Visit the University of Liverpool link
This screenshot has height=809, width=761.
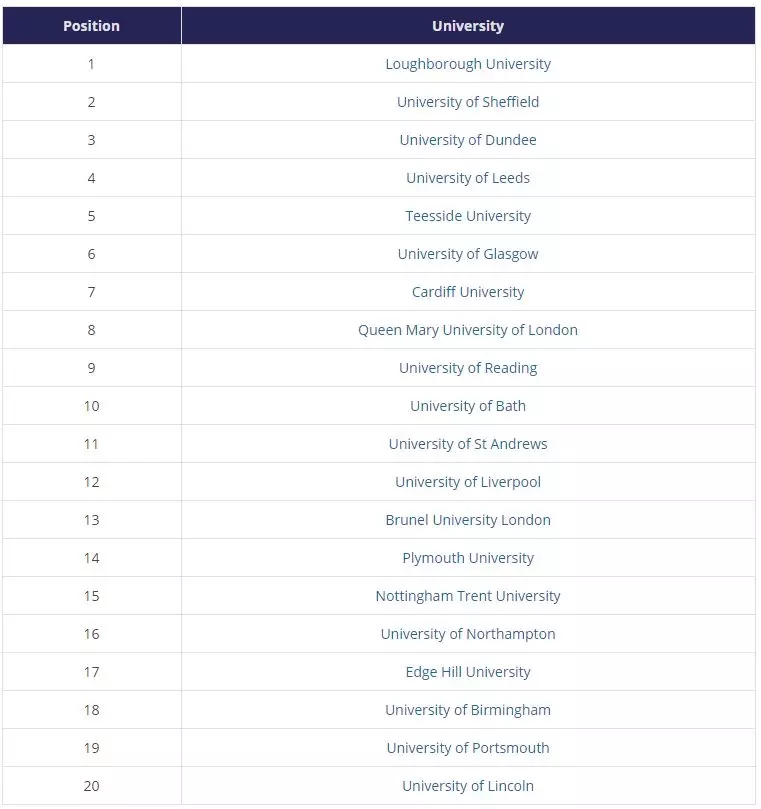(468, 482)
